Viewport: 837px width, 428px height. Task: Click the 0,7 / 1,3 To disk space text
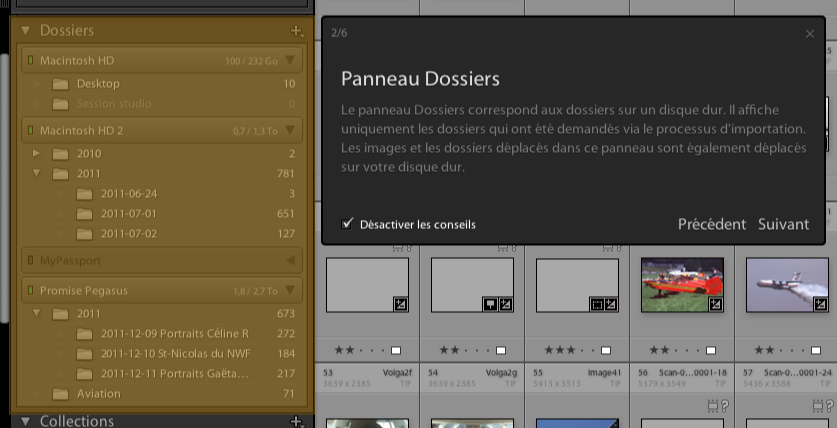[255, 131]
